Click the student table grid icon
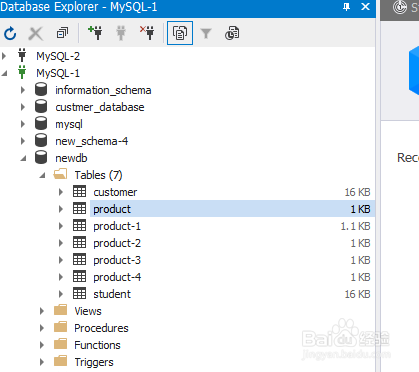This screenshot has width=419, height=372. pyautogui.click(x=79, y=294)
